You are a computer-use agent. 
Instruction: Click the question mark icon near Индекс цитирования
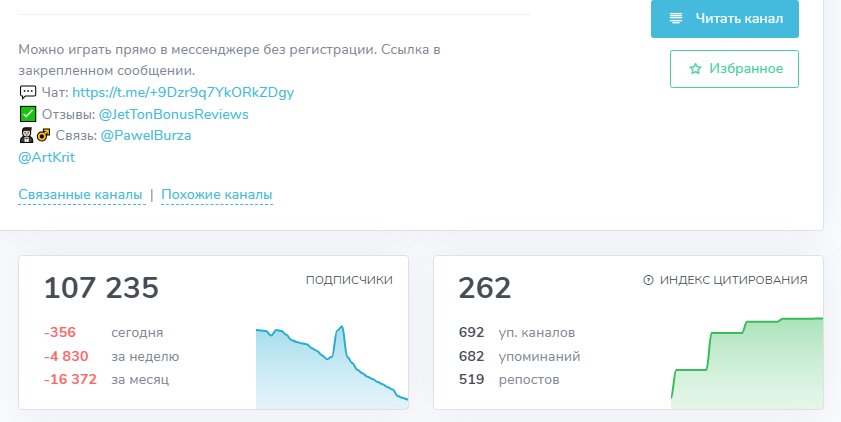pyautogui.click(x=648, y=280)
